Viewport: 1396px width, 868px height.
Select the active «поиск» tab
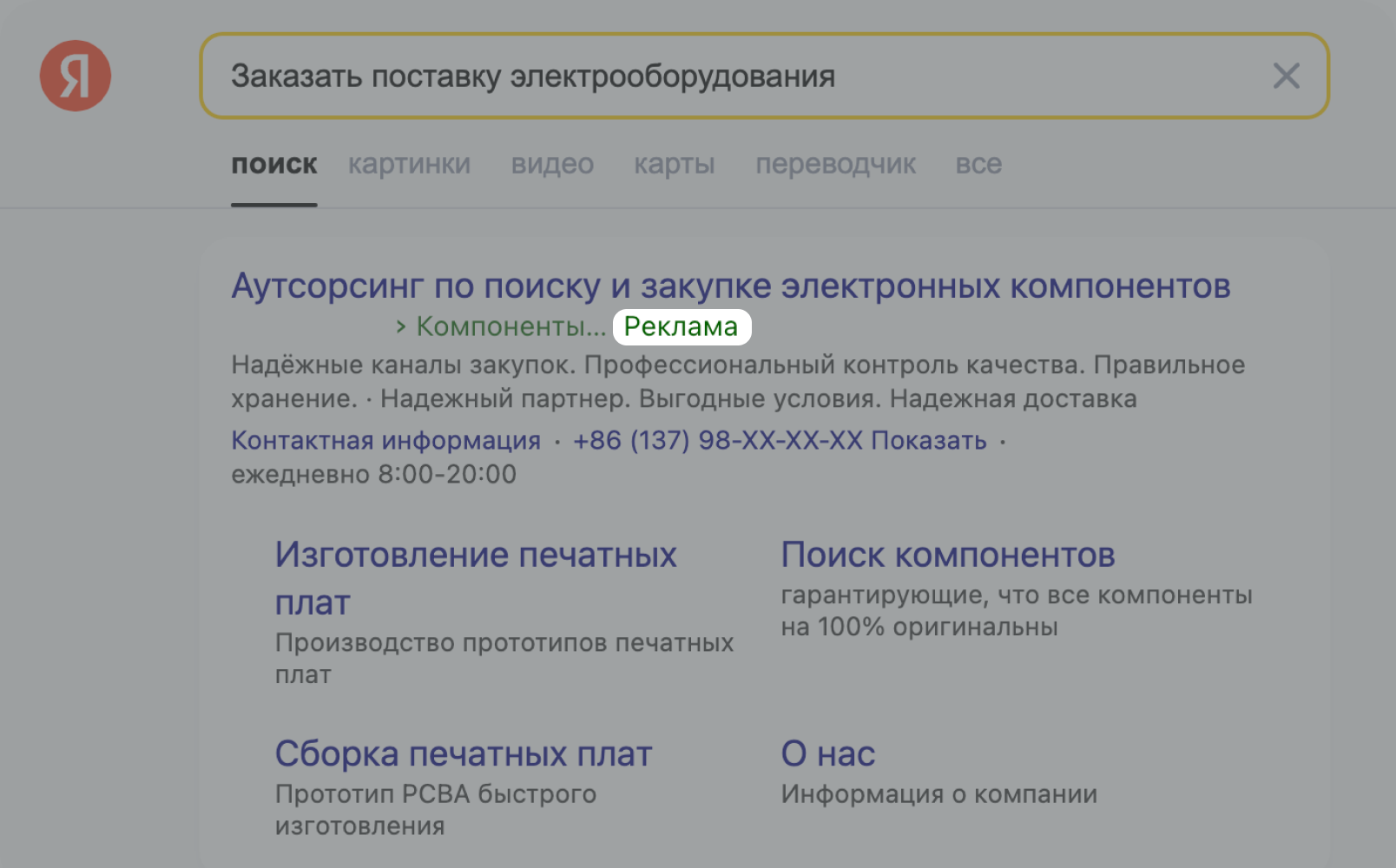(274, 164)
